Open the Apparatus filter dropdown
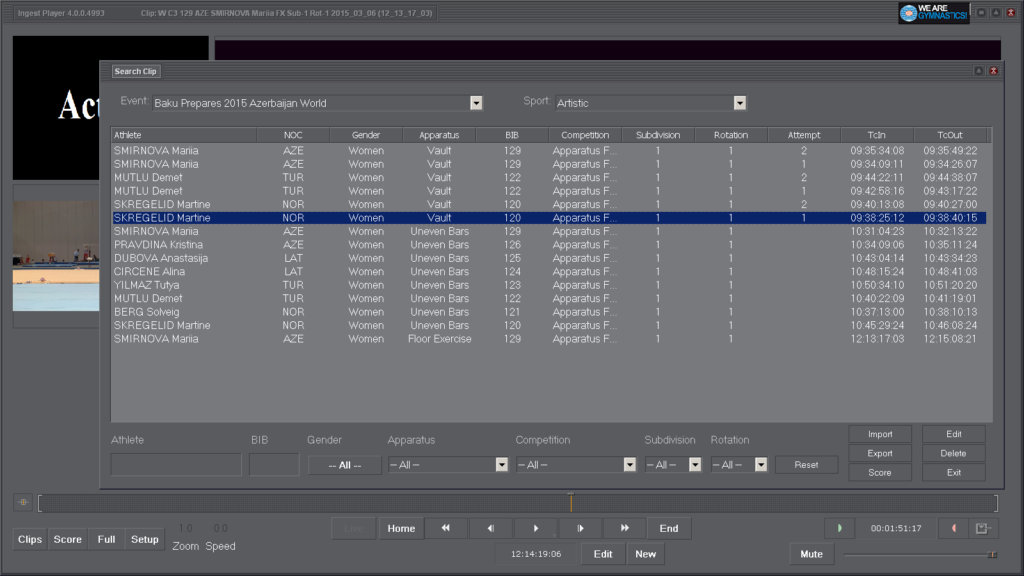The height and width of the screenshot is (576, 1024). [501, 465]
